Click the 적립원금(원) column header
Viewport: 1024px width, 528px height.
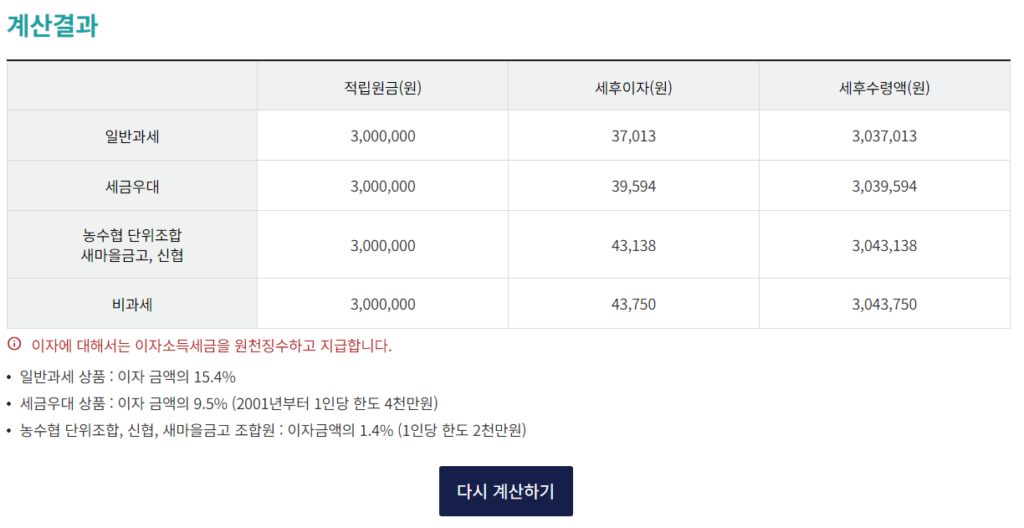pos(383,87)
